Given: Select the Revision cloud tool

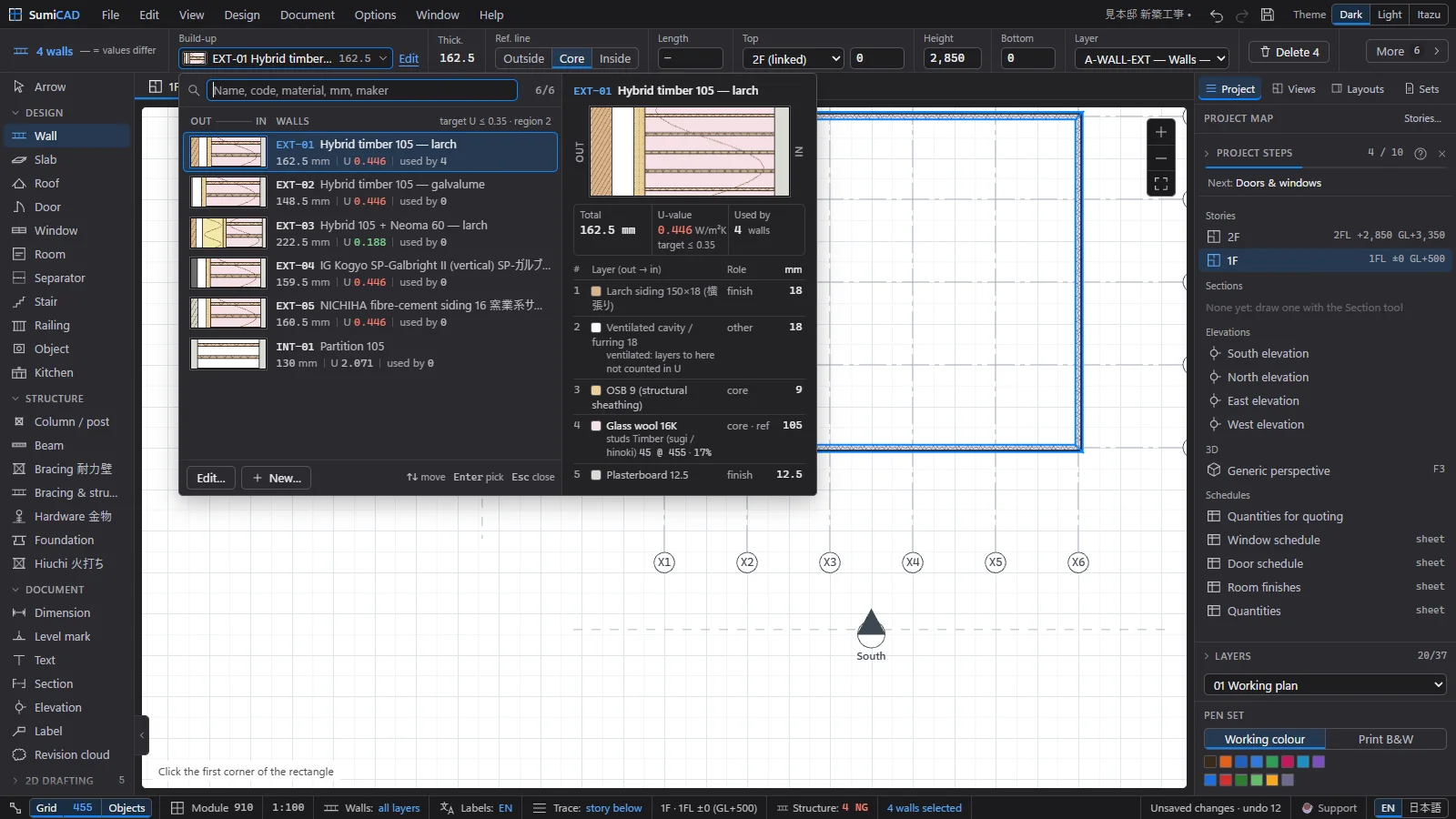Looking at the screenshot, I should tap(66, 754).
